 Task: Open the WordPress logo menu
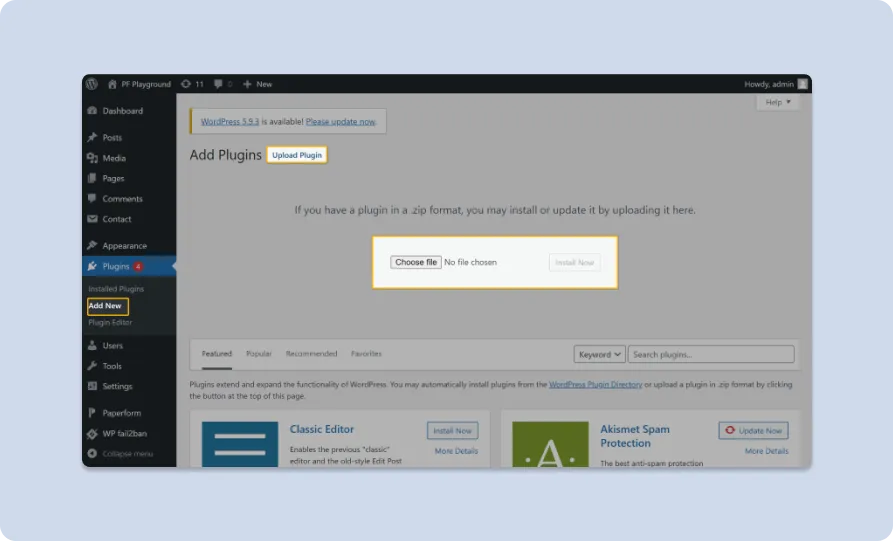click(x=92, y=84)
